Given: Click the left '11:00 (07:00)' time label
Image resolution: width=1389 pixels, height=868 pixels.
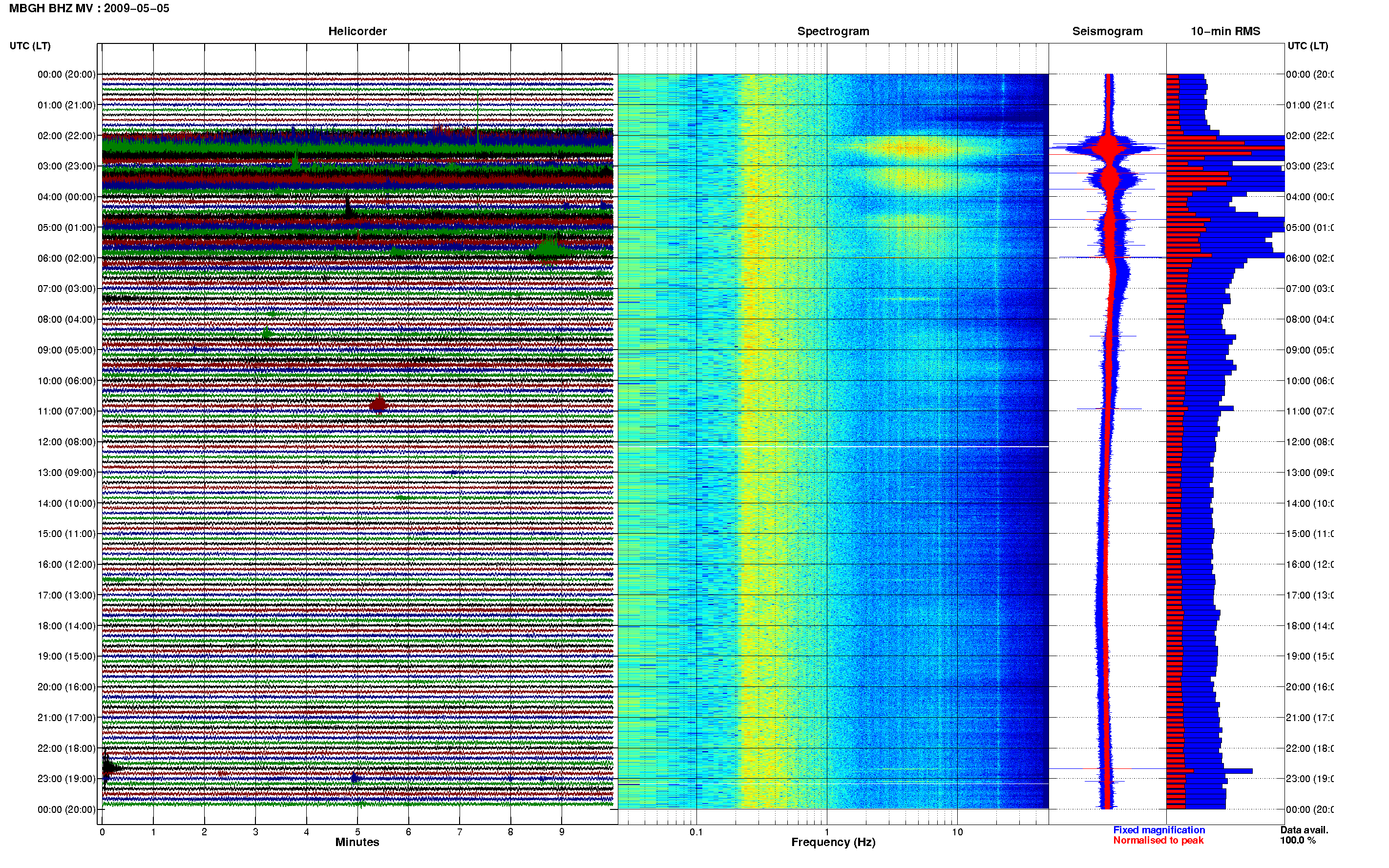Looking at the screenshot, I should [66, 411].
